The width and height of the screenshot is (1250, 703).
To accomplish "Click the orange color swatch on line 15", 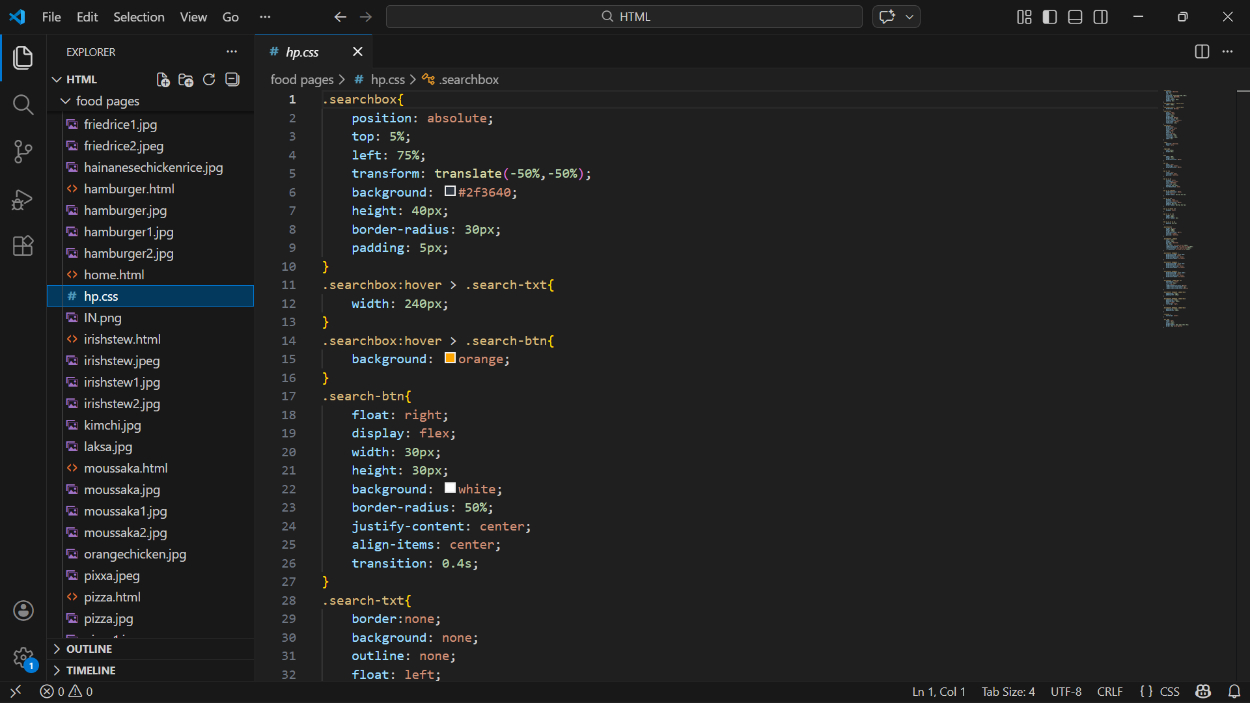I will click(450, 358).
